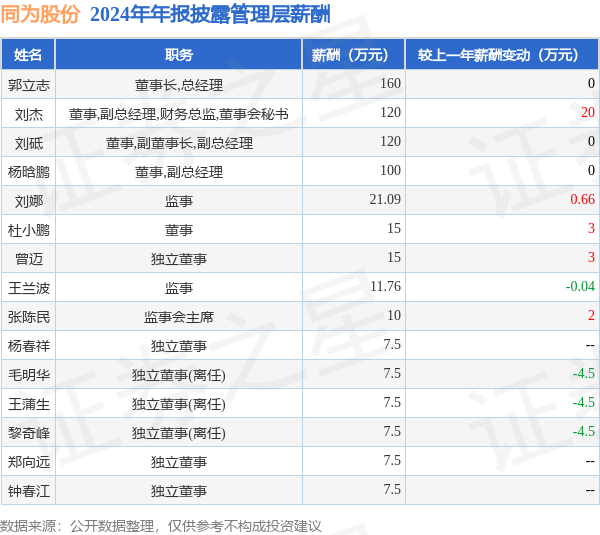Click 刘杰's salary value 120

pos(390,112)
